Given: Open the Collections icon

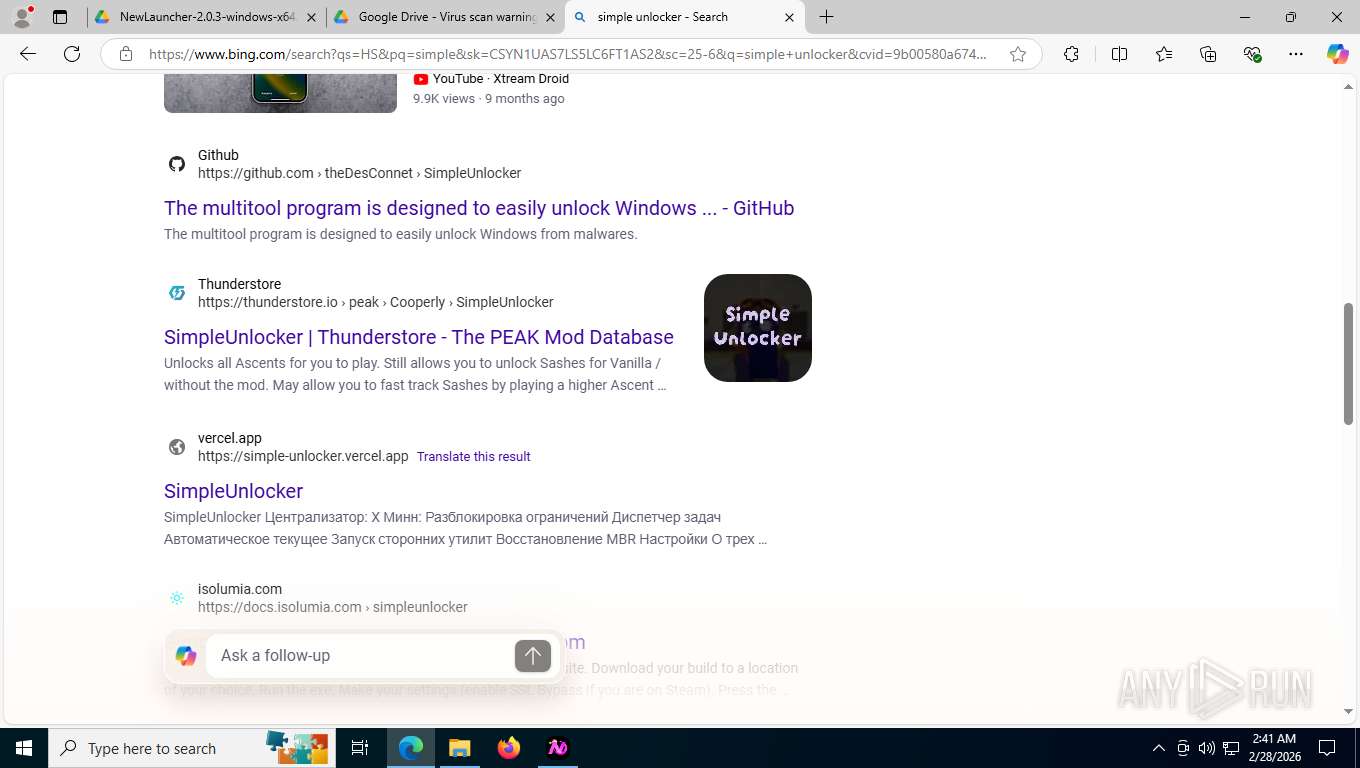Looking at the screenshot, I should pyautogui.click(x=1208, y=54).
